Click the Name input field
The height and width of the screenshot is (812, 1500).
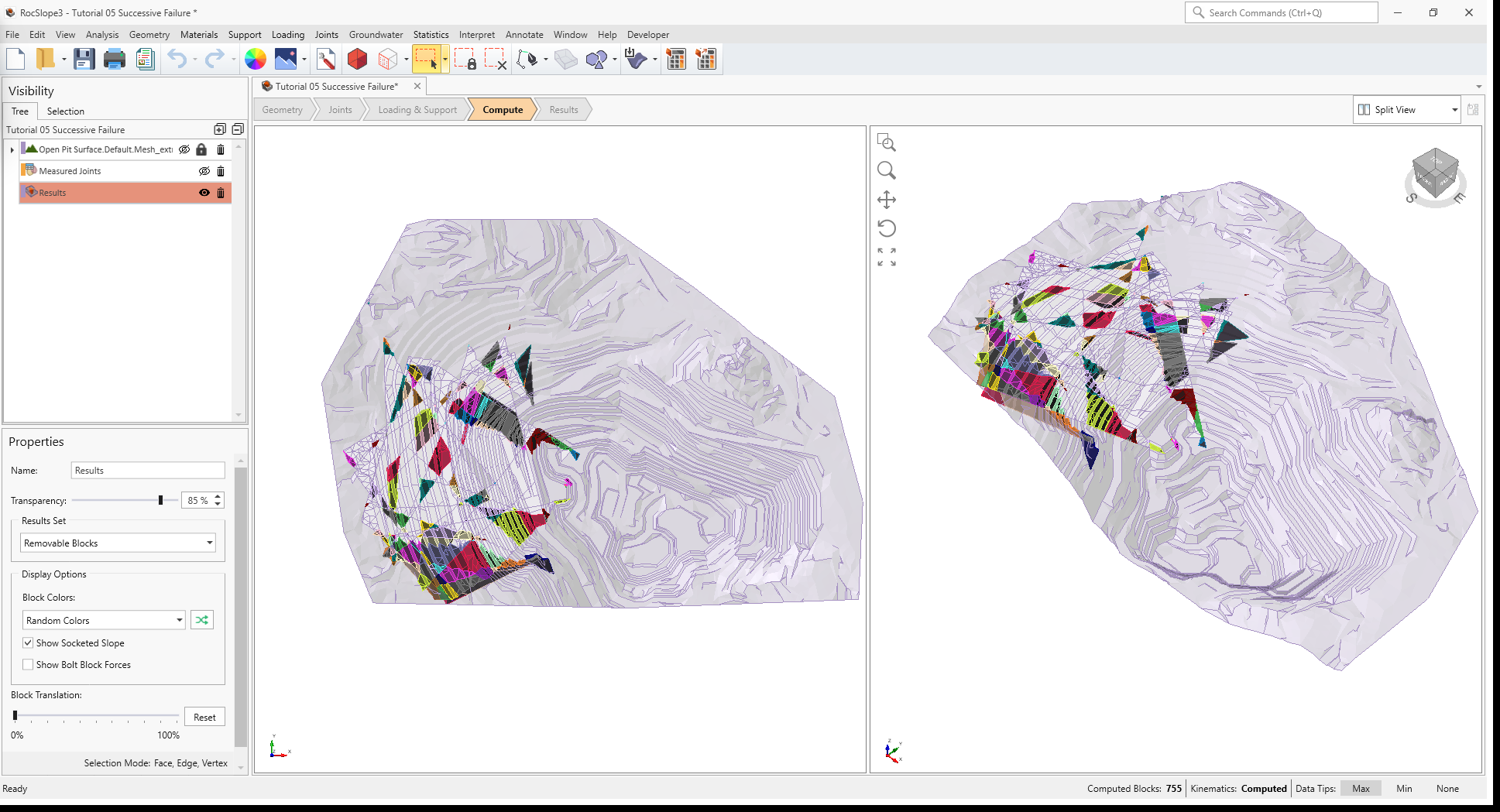148,470
